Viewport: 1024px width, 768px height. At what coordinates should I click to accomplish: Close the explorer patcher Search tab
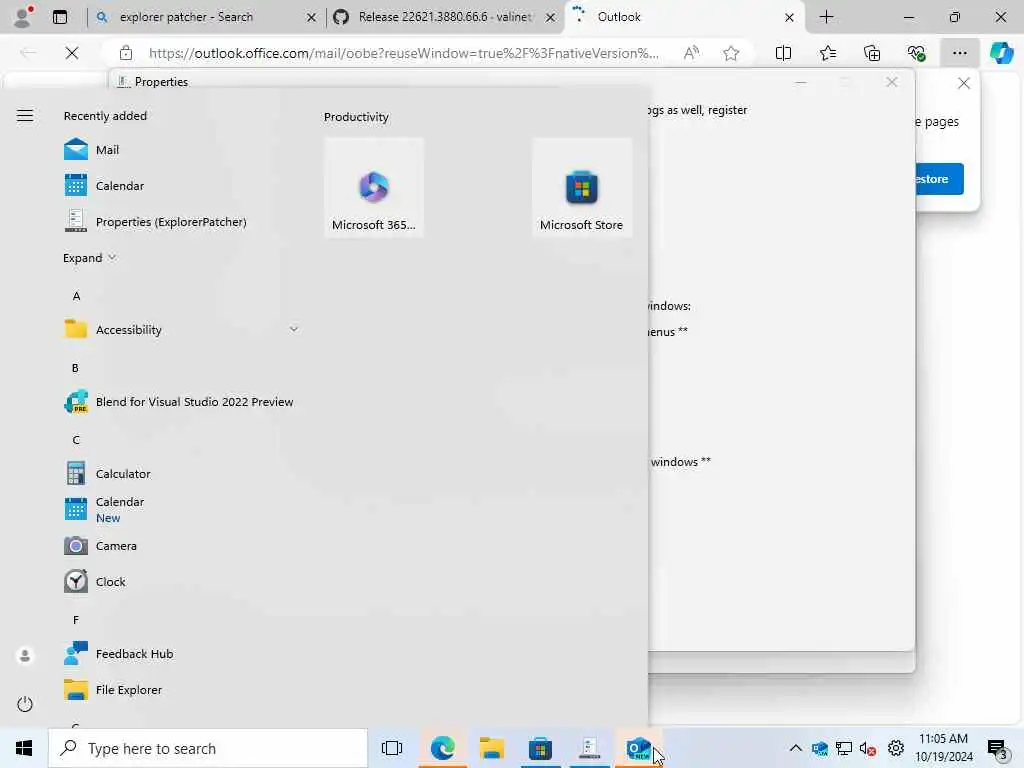(x=312, y=18)
